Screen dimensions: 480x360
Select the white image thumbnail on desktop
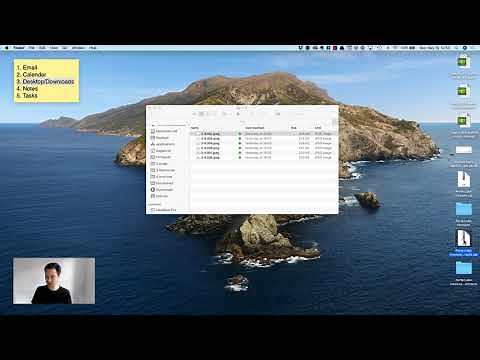464,150
